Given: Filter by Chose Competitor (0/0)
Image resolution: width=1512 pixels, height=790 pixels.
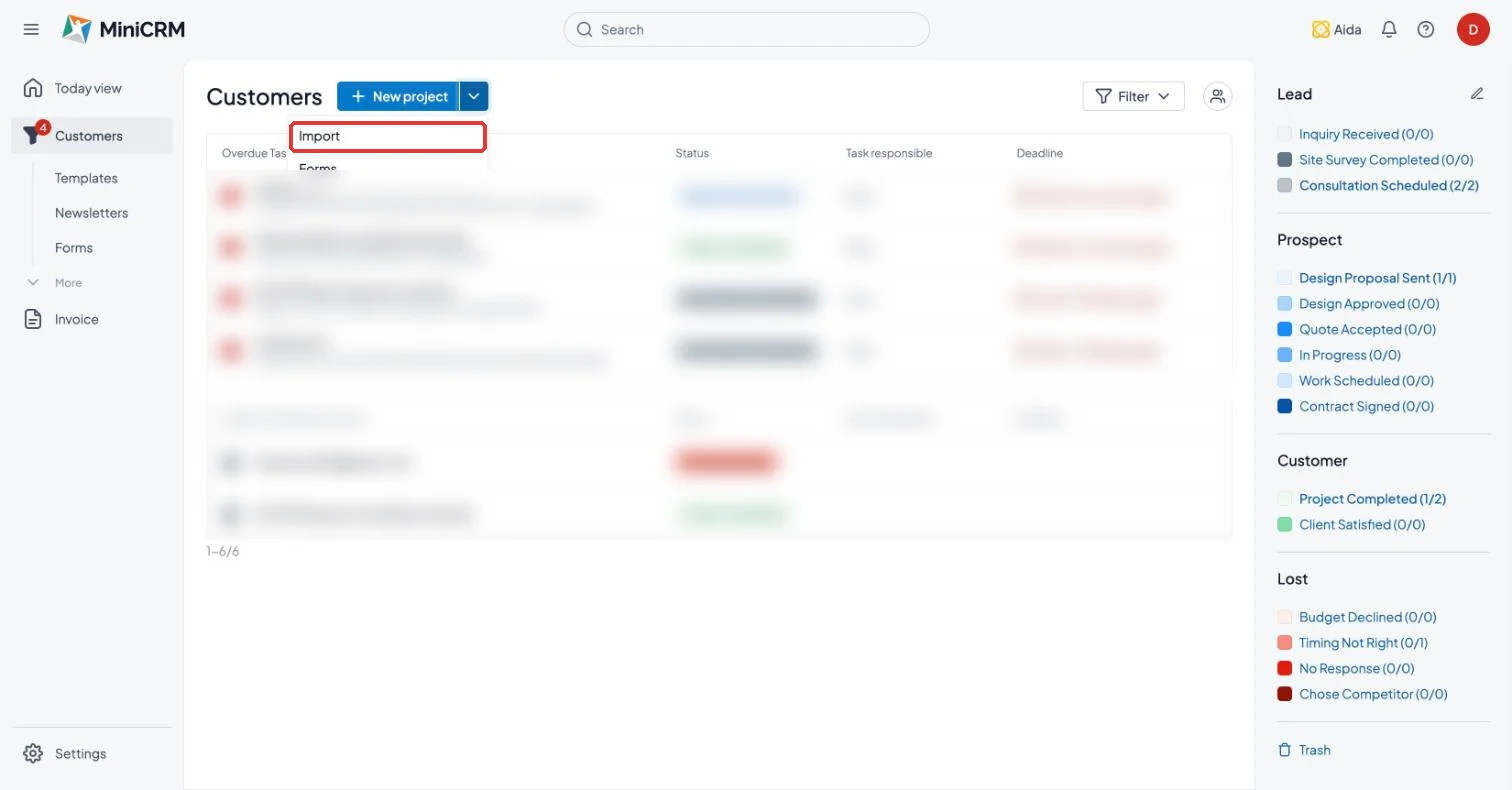Looking at the screenshot, I should [x=1373, y=694].
